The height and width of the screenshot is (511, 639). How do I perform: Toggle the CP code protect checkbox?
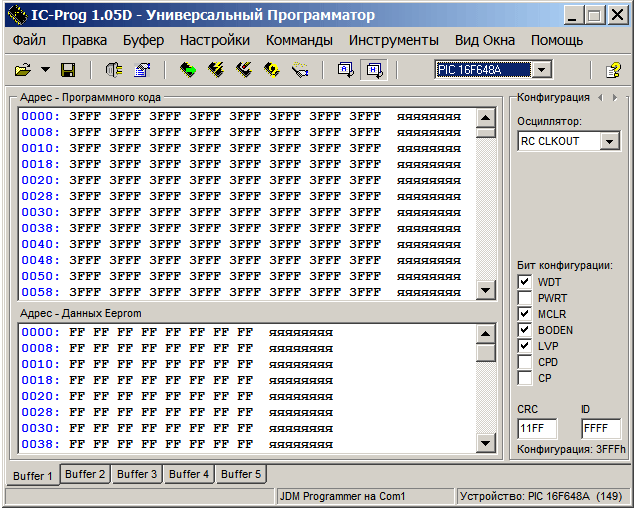(x=524, y=378)
